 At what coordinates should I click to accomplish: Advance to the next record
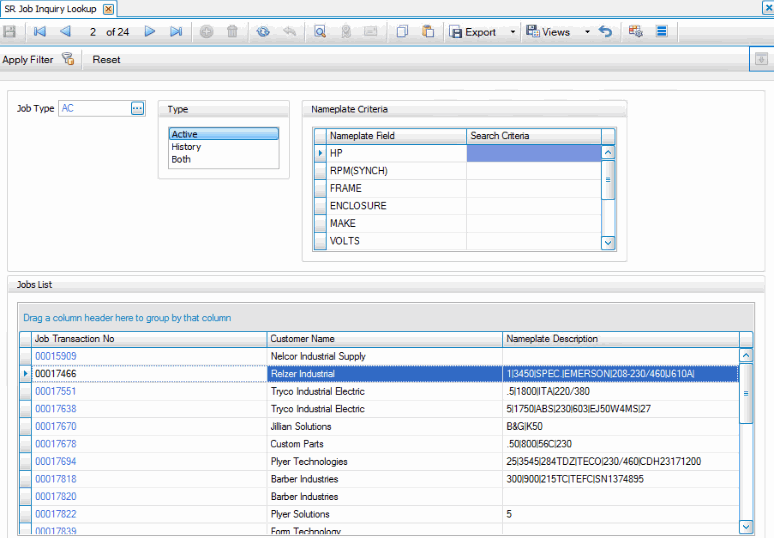coord(150,32)
